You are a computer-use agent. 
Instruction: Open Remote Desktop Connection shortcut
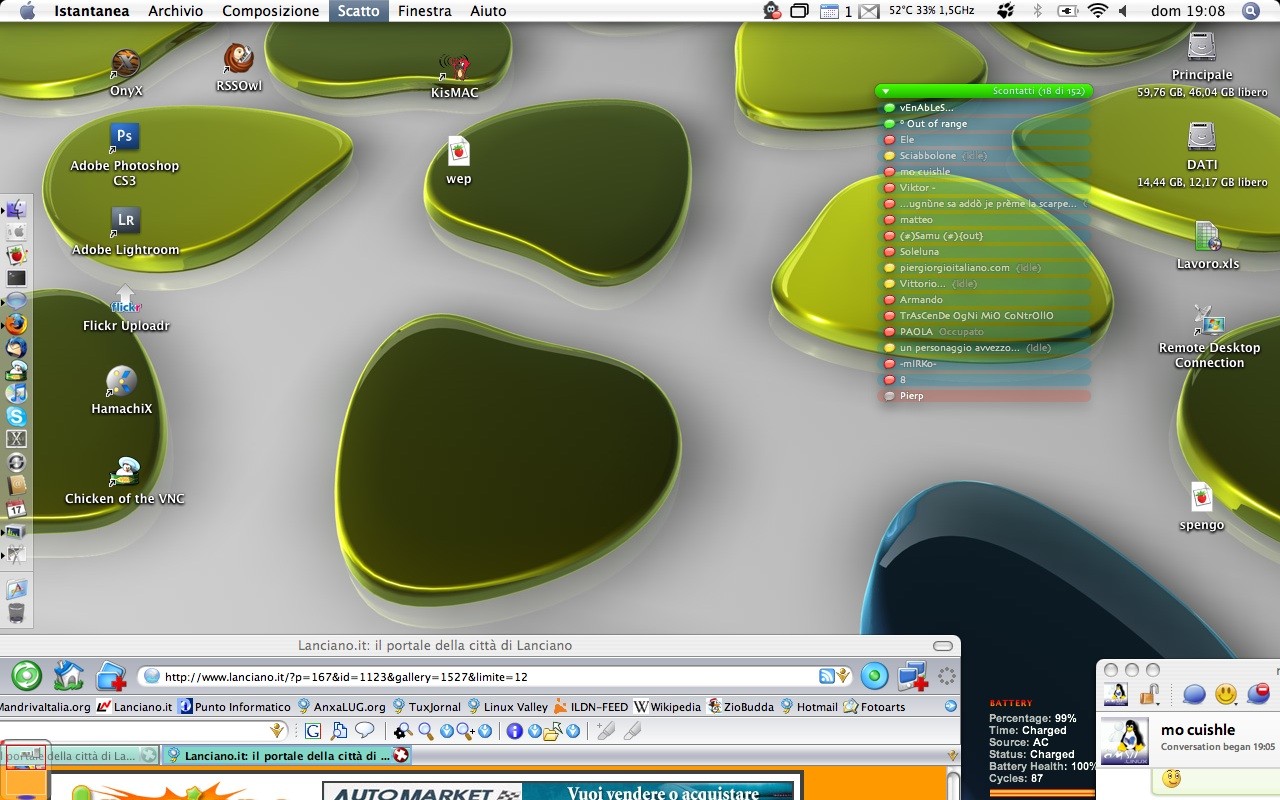[x=1209, y=321]
